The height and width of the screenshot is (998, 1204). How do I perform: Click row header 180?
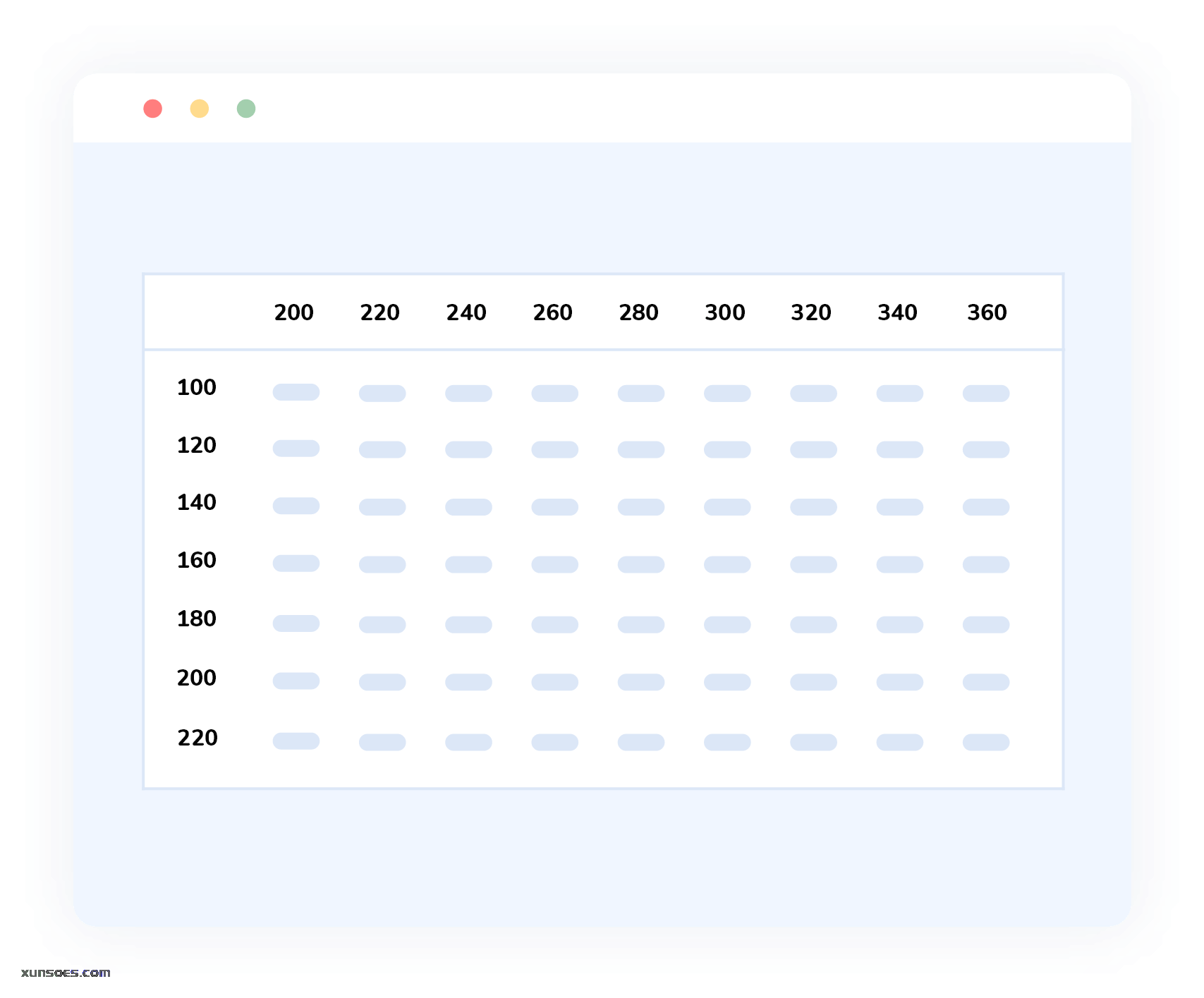(197, 619)
